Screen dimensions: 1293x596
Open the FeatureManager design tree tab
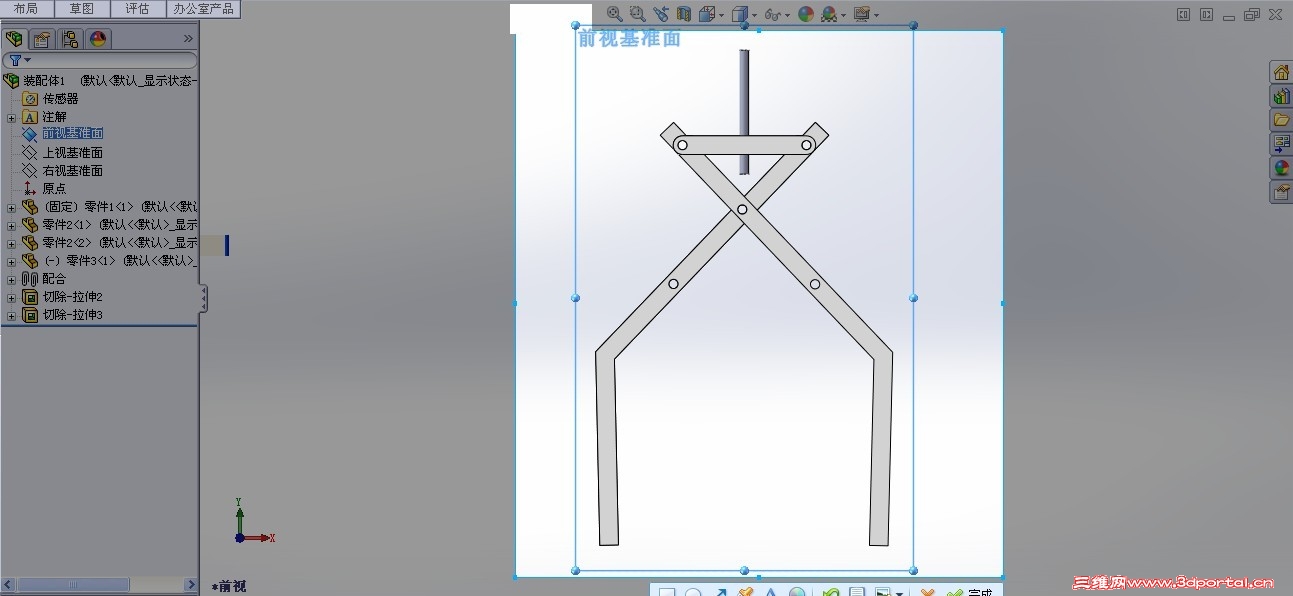click(x=14, y=39)
